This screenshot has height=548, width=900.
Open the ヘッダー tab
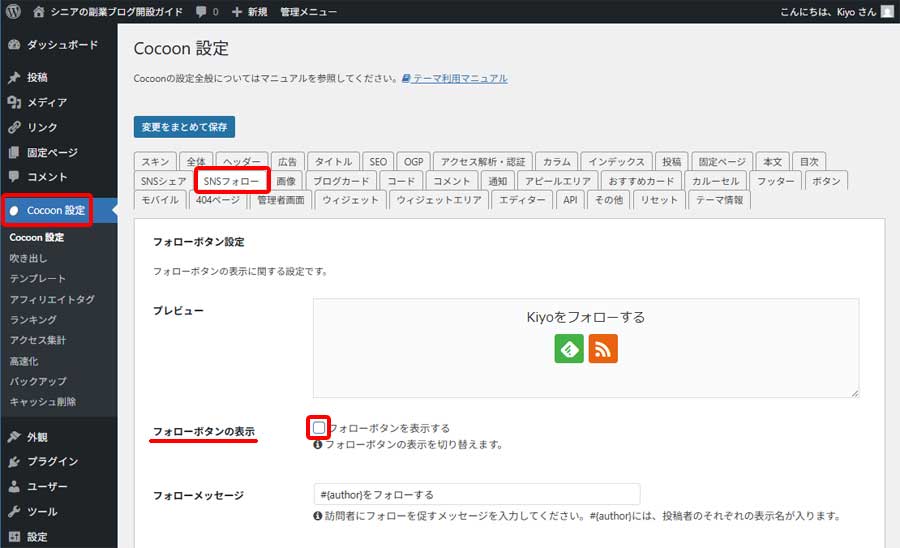242,162
